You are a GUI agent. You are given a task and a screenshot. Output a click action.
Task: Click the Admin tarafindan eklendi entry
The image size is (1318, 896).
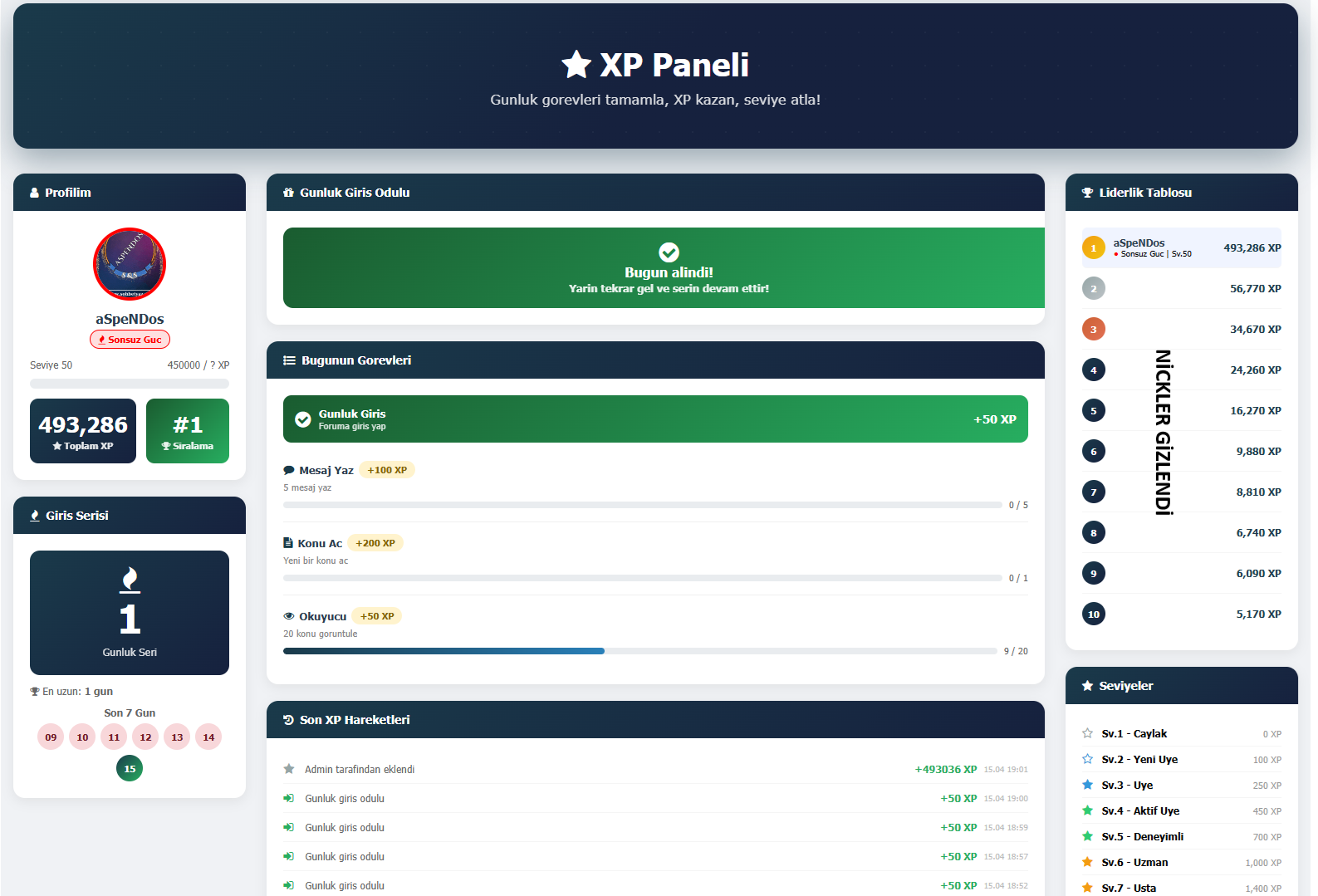(x=360, y=770)
